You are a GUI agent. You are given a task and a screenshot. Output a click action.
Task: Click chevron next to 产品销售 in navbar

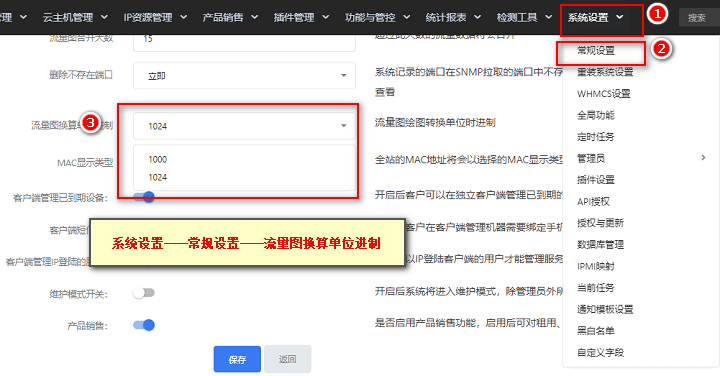click(x=254, y=17)
